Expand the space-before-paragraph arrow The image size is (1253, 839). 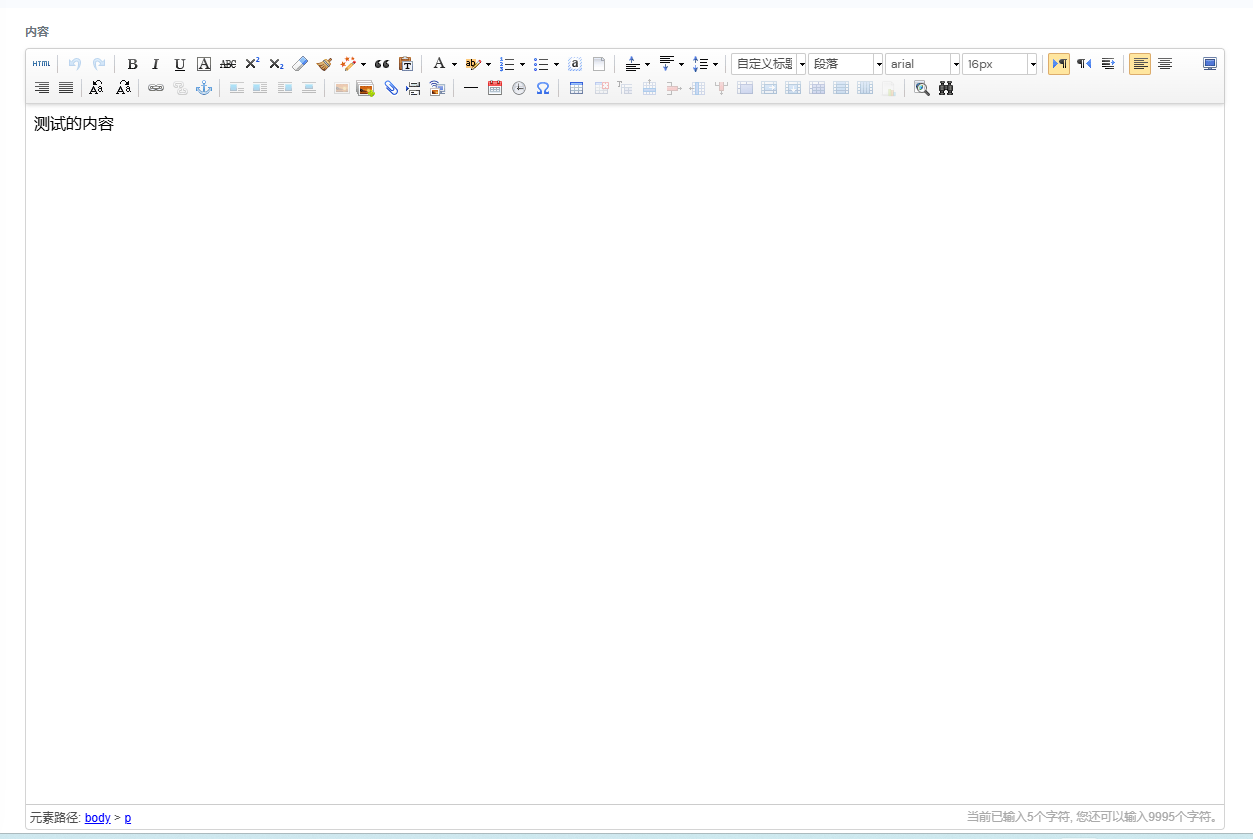click(x=647, y=64)
